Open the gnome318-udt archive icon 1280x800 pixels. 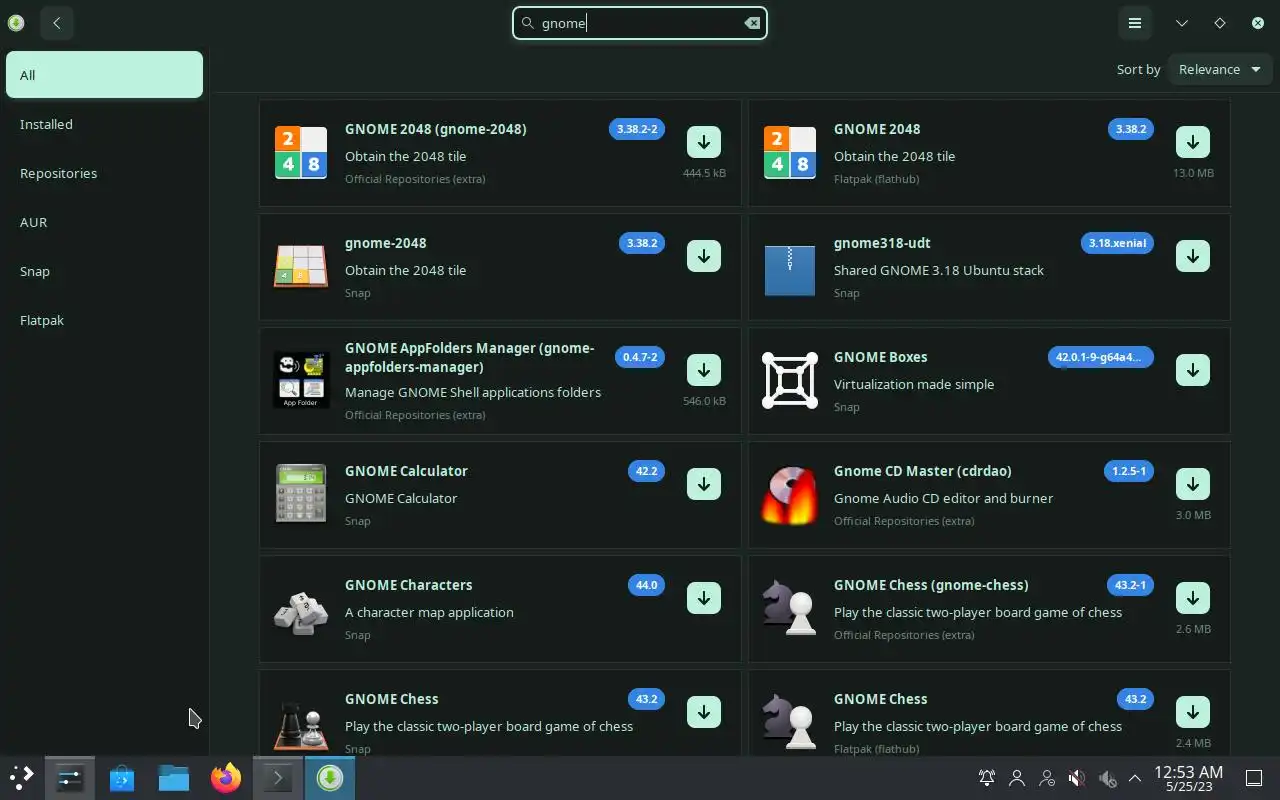tap(790, 270)
